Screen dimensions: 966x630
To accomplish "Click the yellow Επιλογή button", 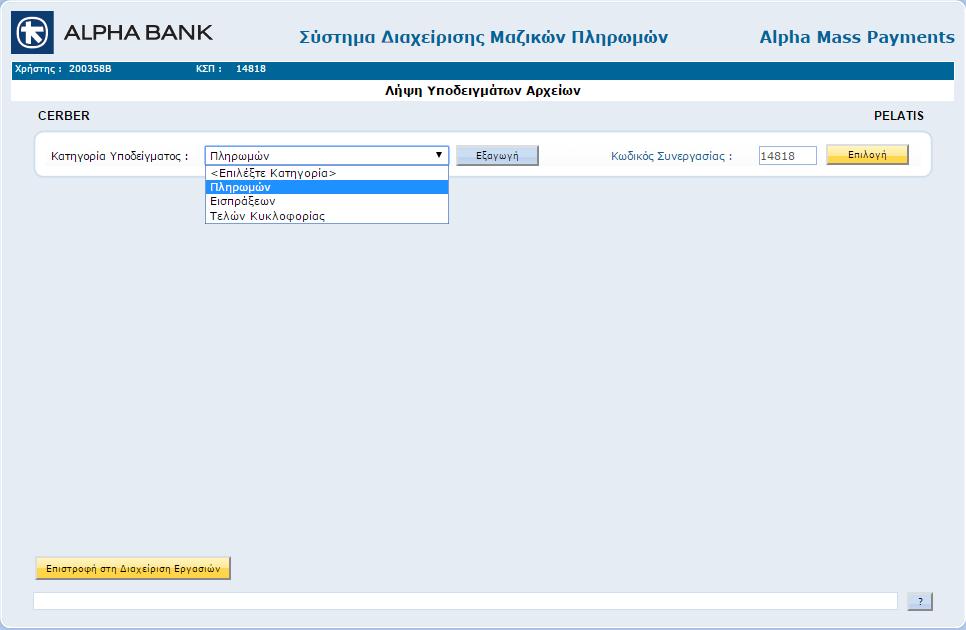I will (867, 155).
